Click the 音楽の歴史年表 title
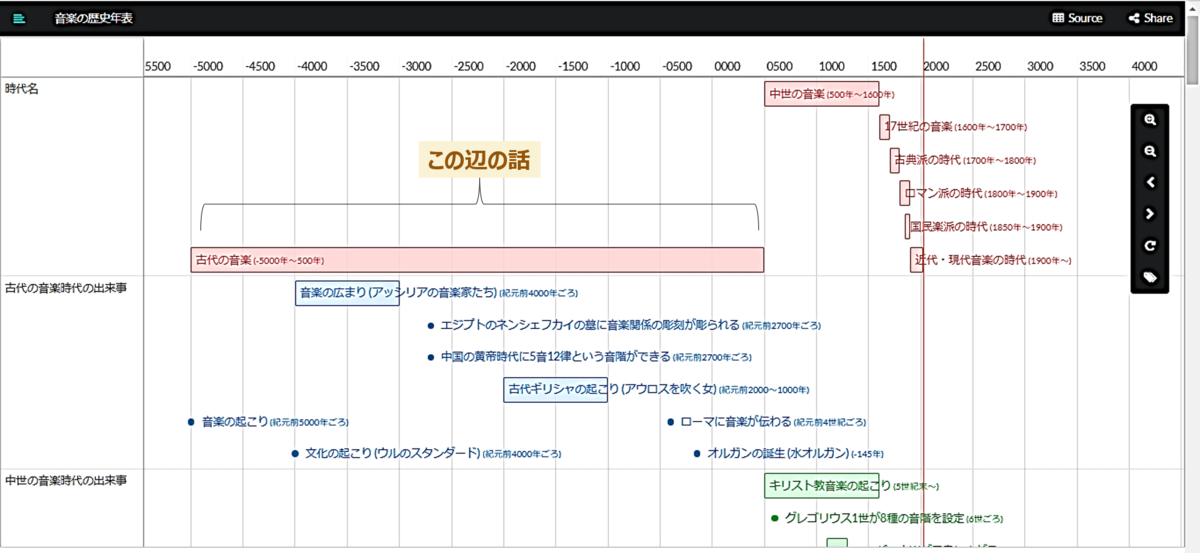The height and width of the screenshot is (553, 1200). (x=93, y=18)
